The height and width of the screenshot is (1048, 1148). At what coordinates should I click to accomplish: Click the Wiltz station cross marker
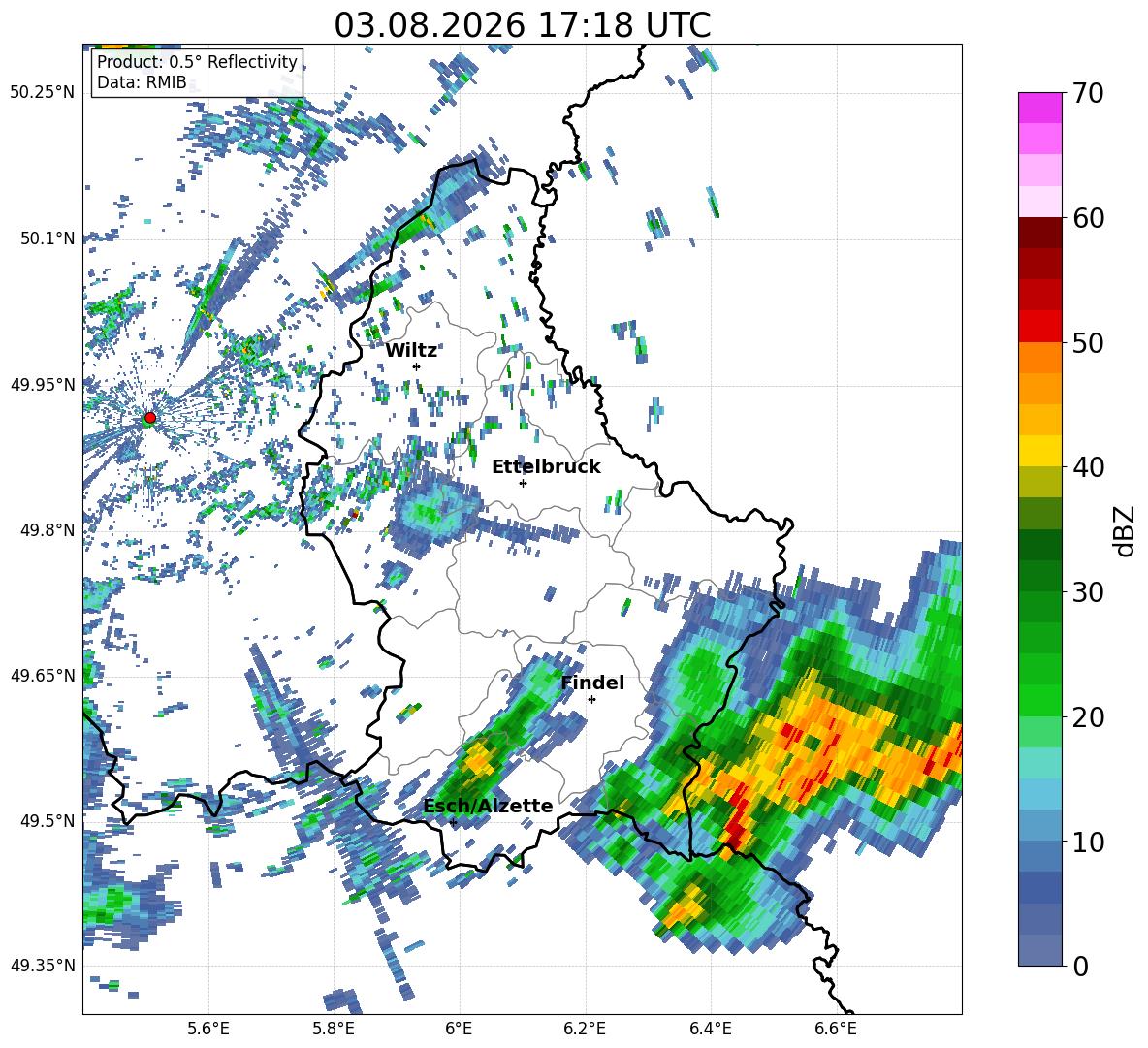tap(417, 366)
